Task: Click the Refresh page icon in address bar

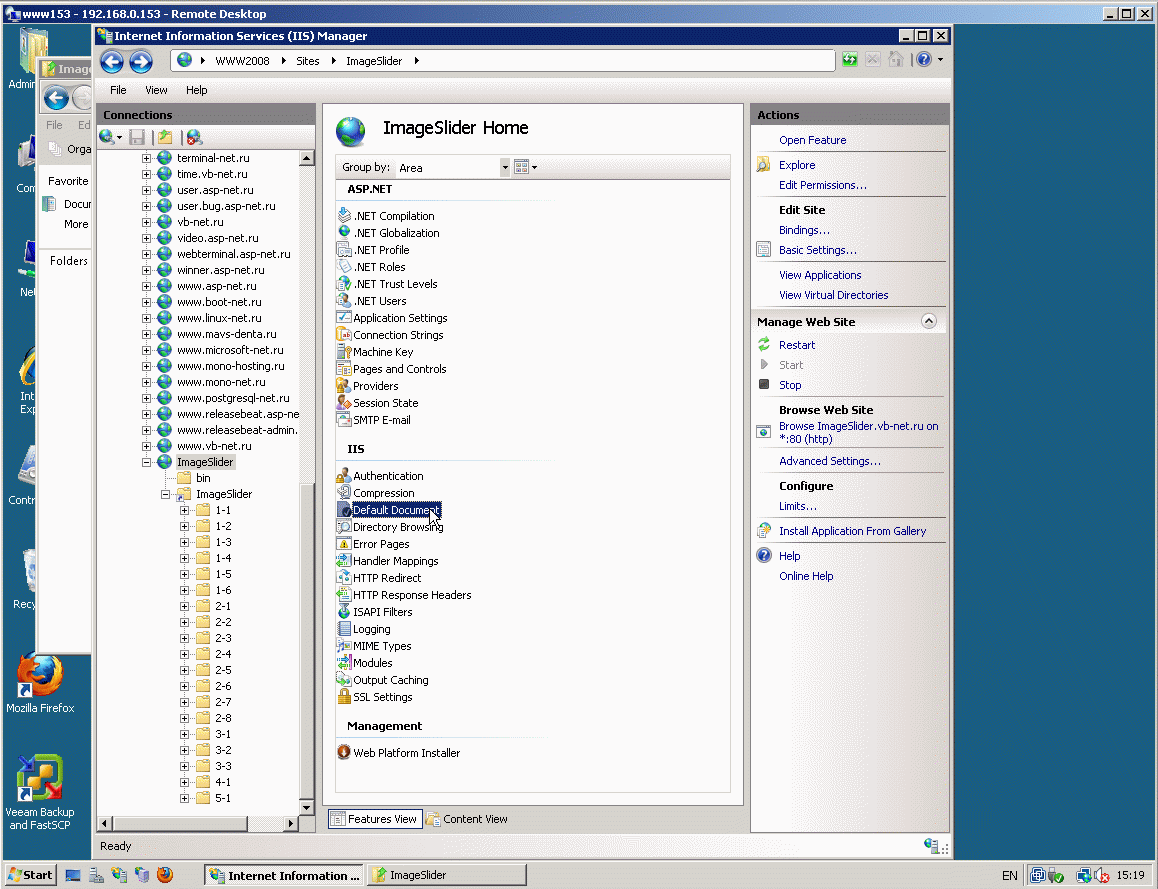Action: click(x=850, y=60)
